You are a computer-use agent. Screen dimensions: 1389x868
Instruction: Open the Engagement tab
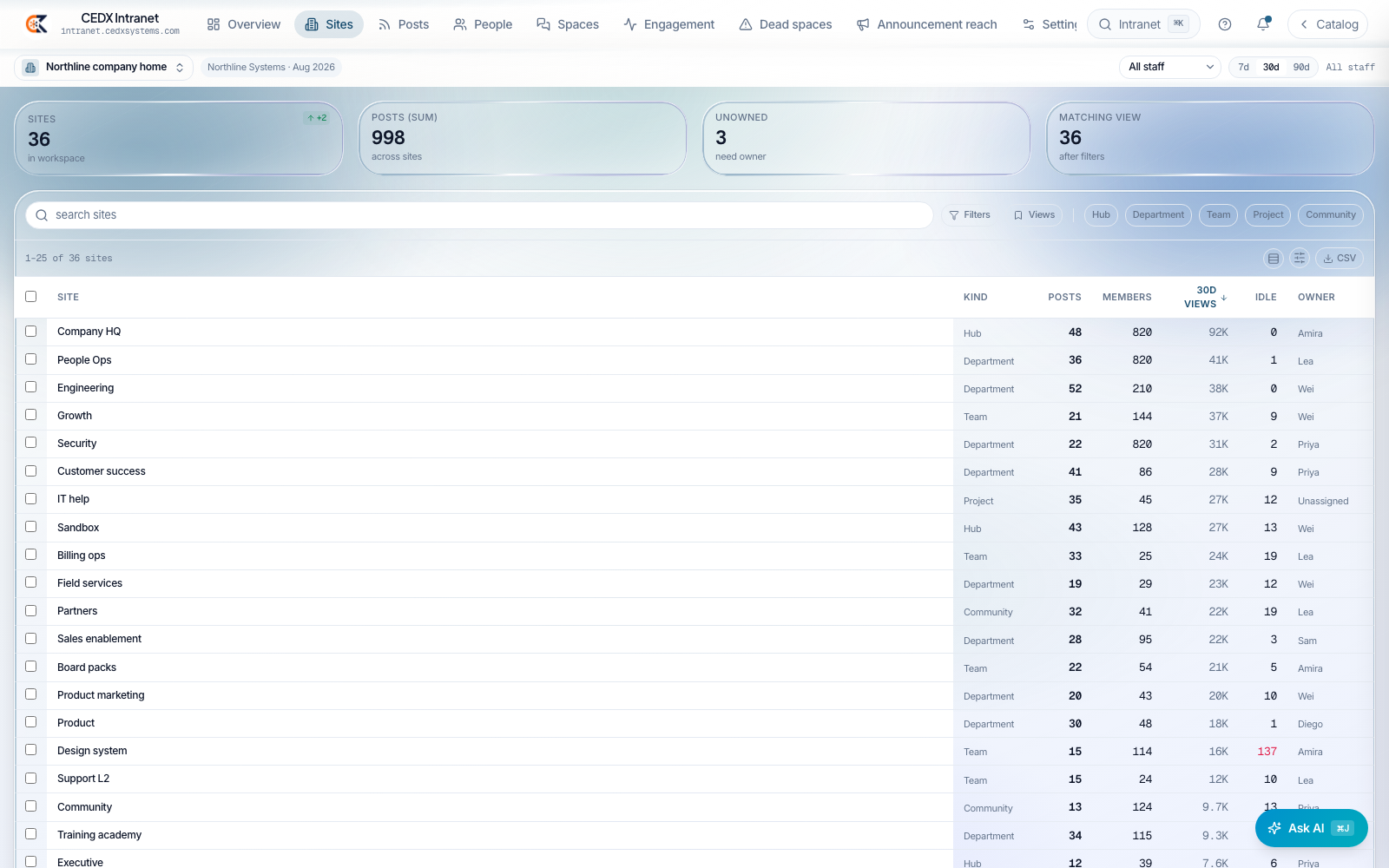tap(669, 24)
